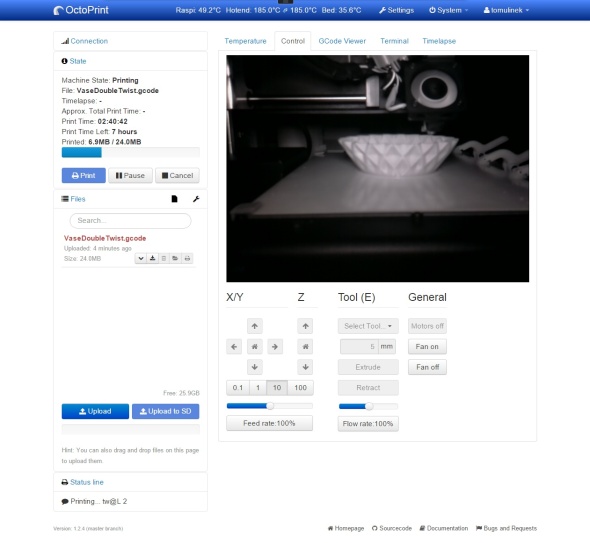Home the Z axis
The height and width of the screenshot is (543, 590).
[306, 347]
